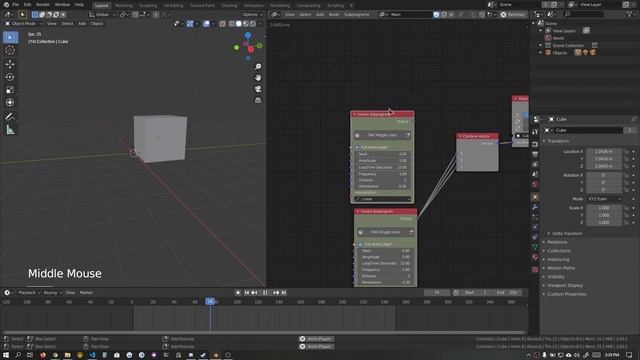Open the File menu
640x360 pixels.
[16, 5]
